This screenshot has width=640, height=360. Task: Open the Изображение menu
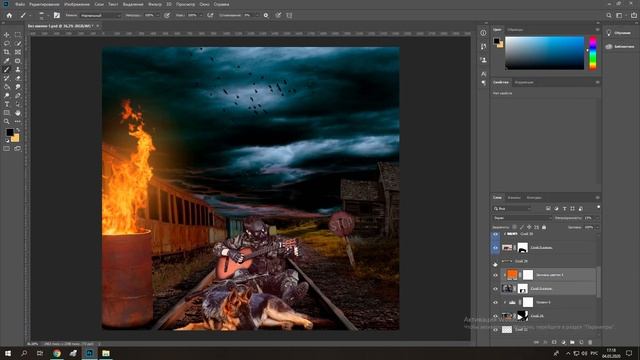click(77, 4)
